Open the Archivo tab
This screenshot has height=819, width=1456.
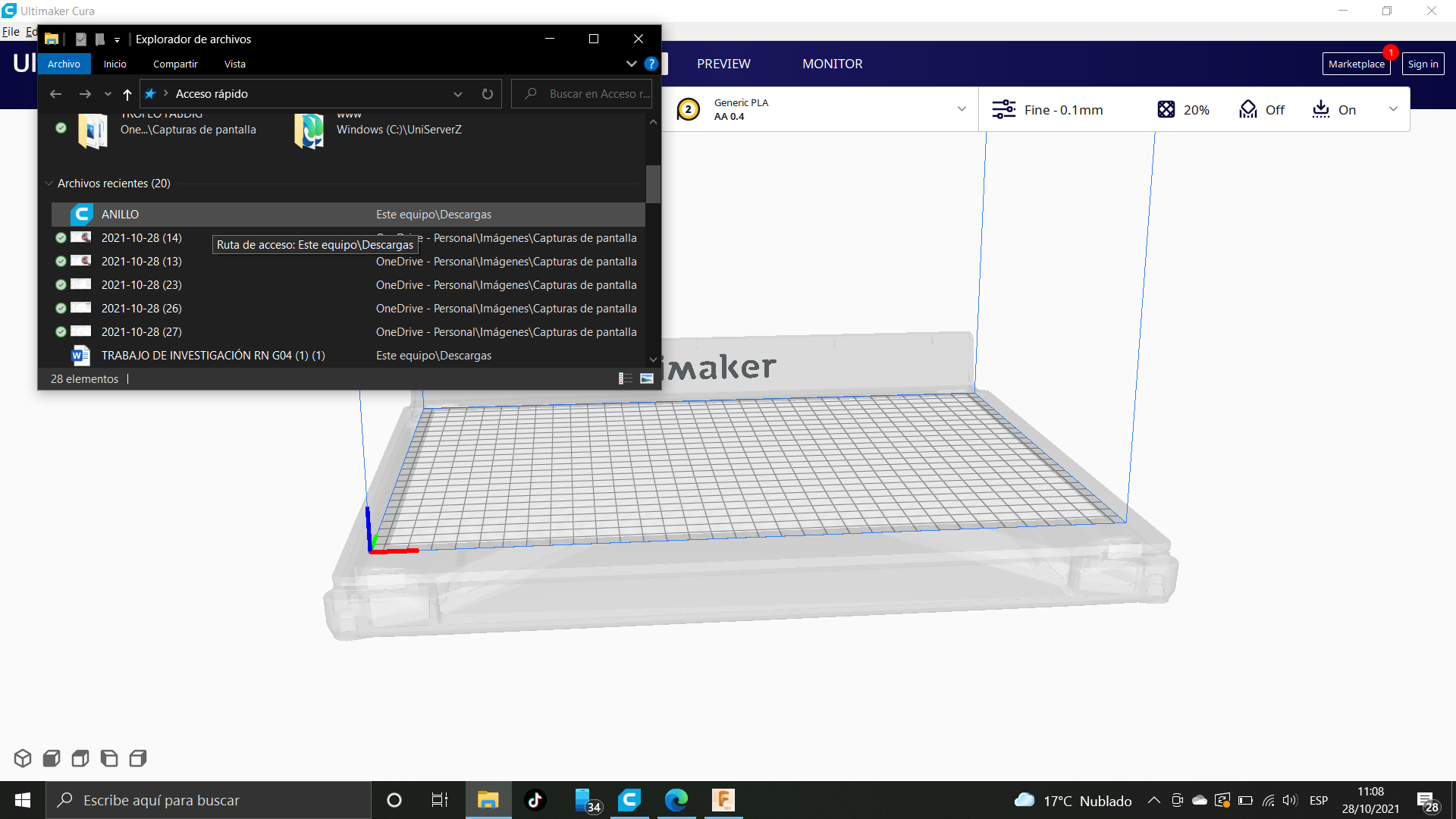64,64
